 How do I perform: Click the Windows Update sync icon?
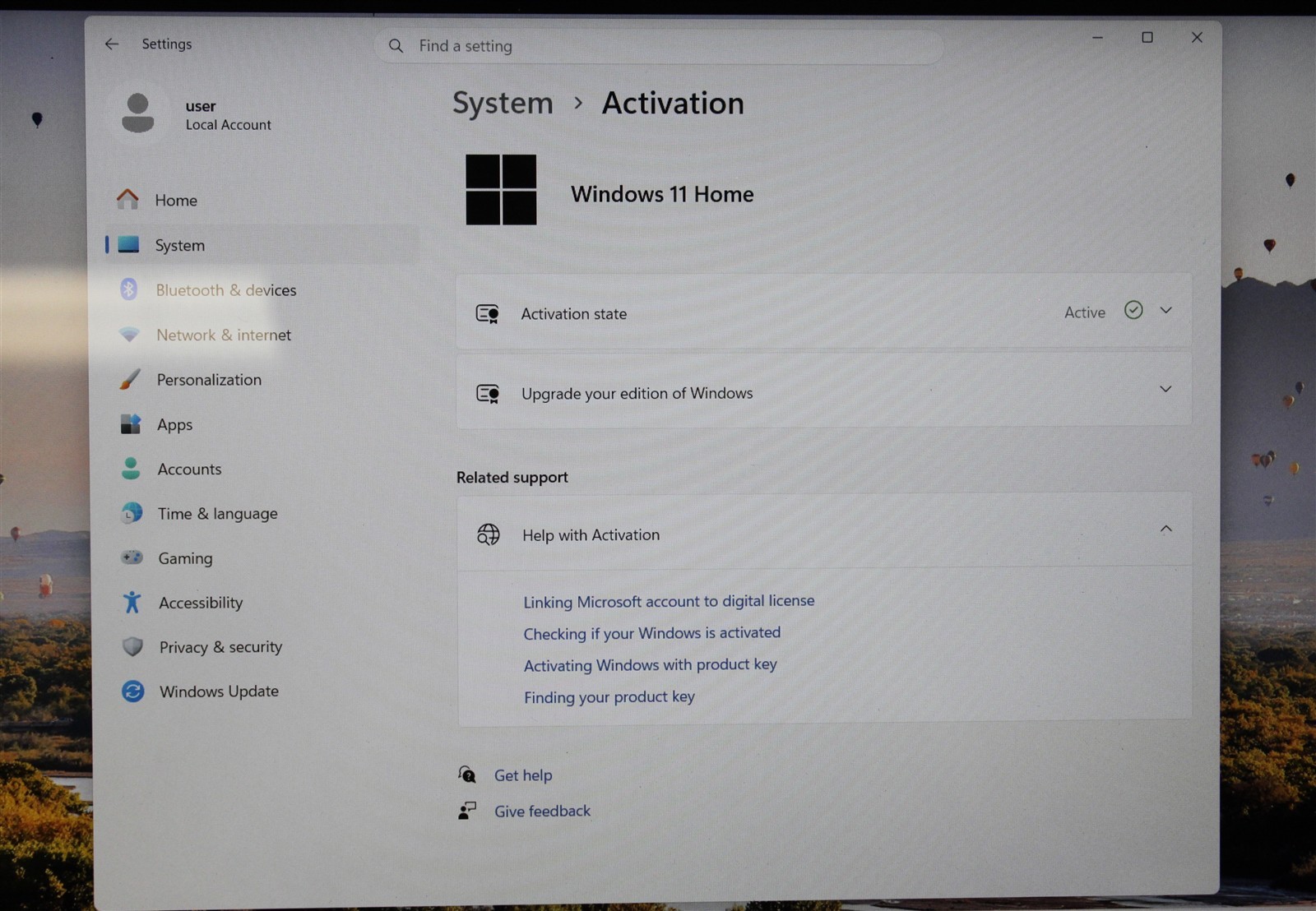click(132, 691)
